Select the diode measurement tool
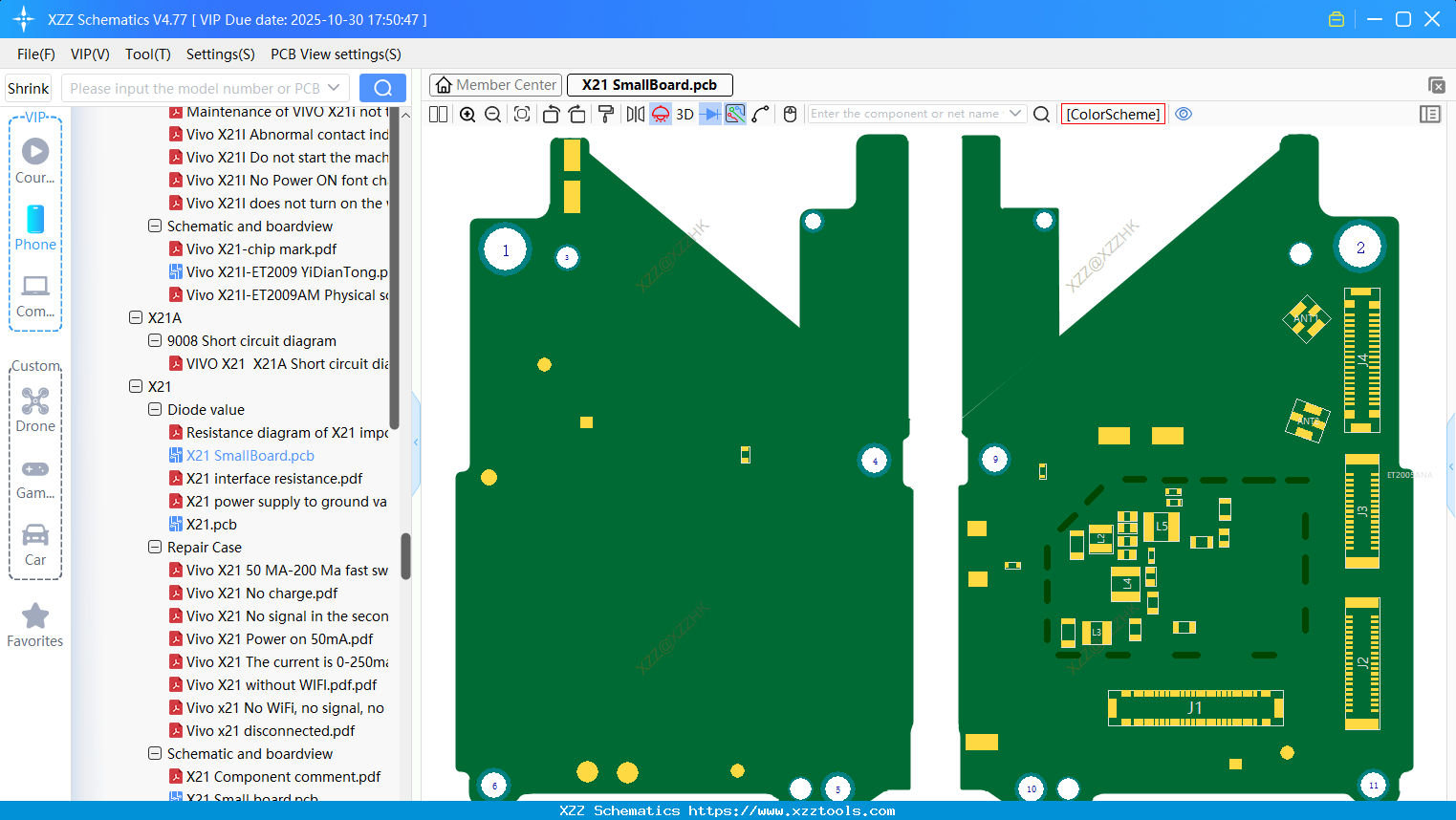 [x=707, y=114]
